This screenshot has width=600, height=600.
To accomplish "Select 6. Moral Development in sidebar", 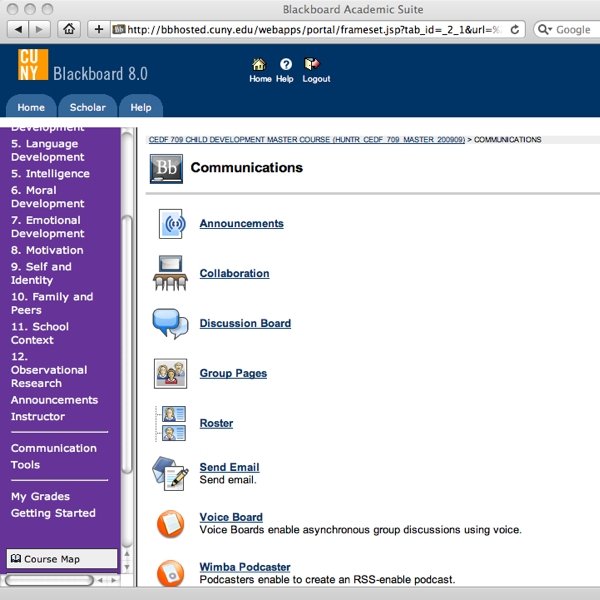I will pyautogui.click(x=47, y=197).
